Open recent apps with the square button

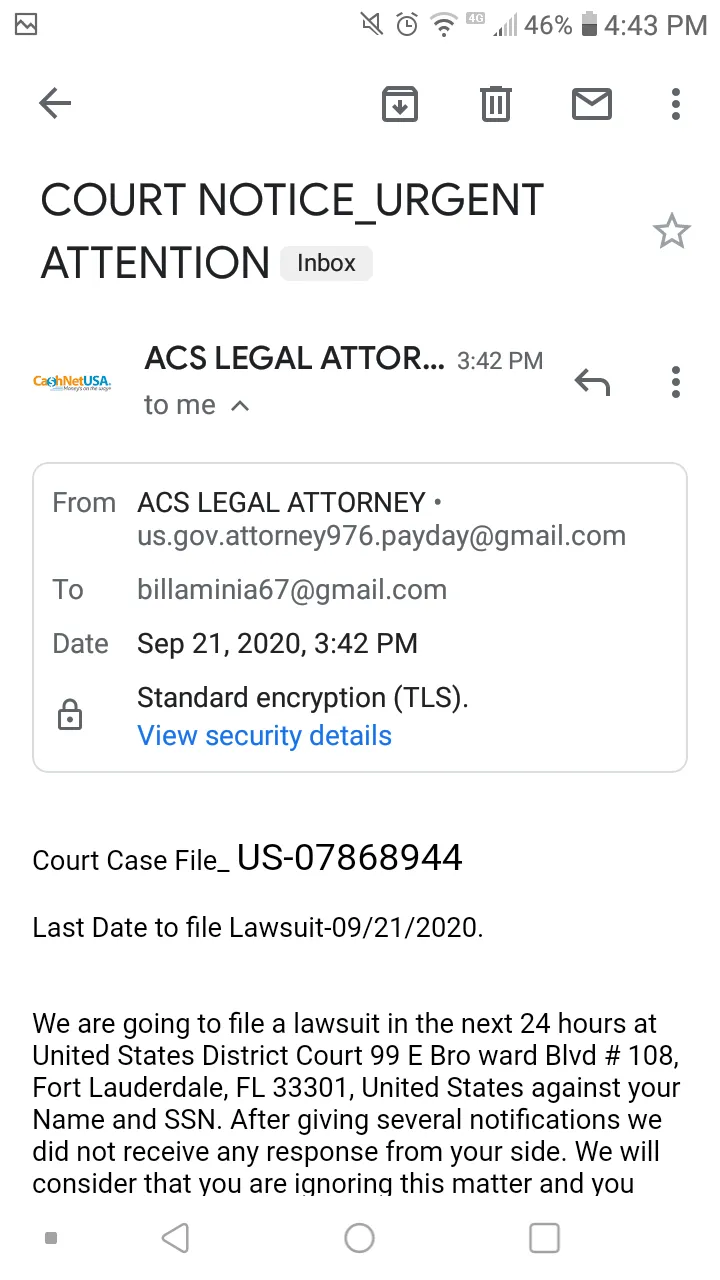pos(544,1238)
